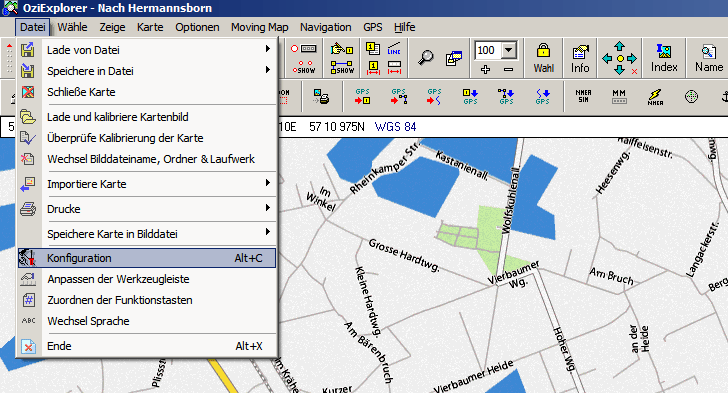Expand Speichere Karte in Bilddatei submenu
Image resolution: width=728 pixels, height=393 pixels.
click(147, 234)
